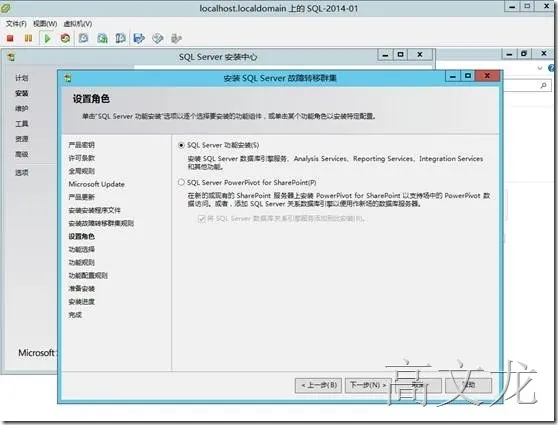Image resolution: width=558 pixels, height=425 pixels.
Task: Select 高级 in the Installation Center sidebar
Action: coord(22,154)
